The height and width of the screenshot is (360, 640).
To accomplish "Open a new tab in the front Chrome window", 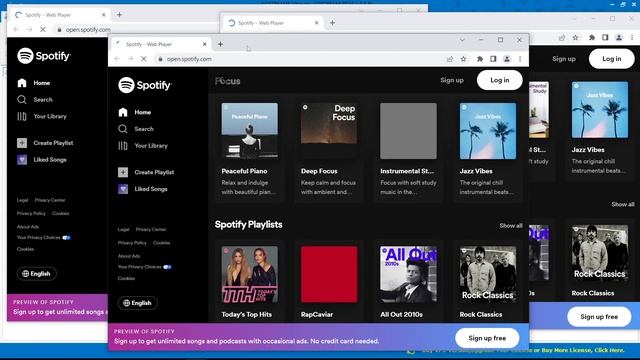I will tap(220, 44).
